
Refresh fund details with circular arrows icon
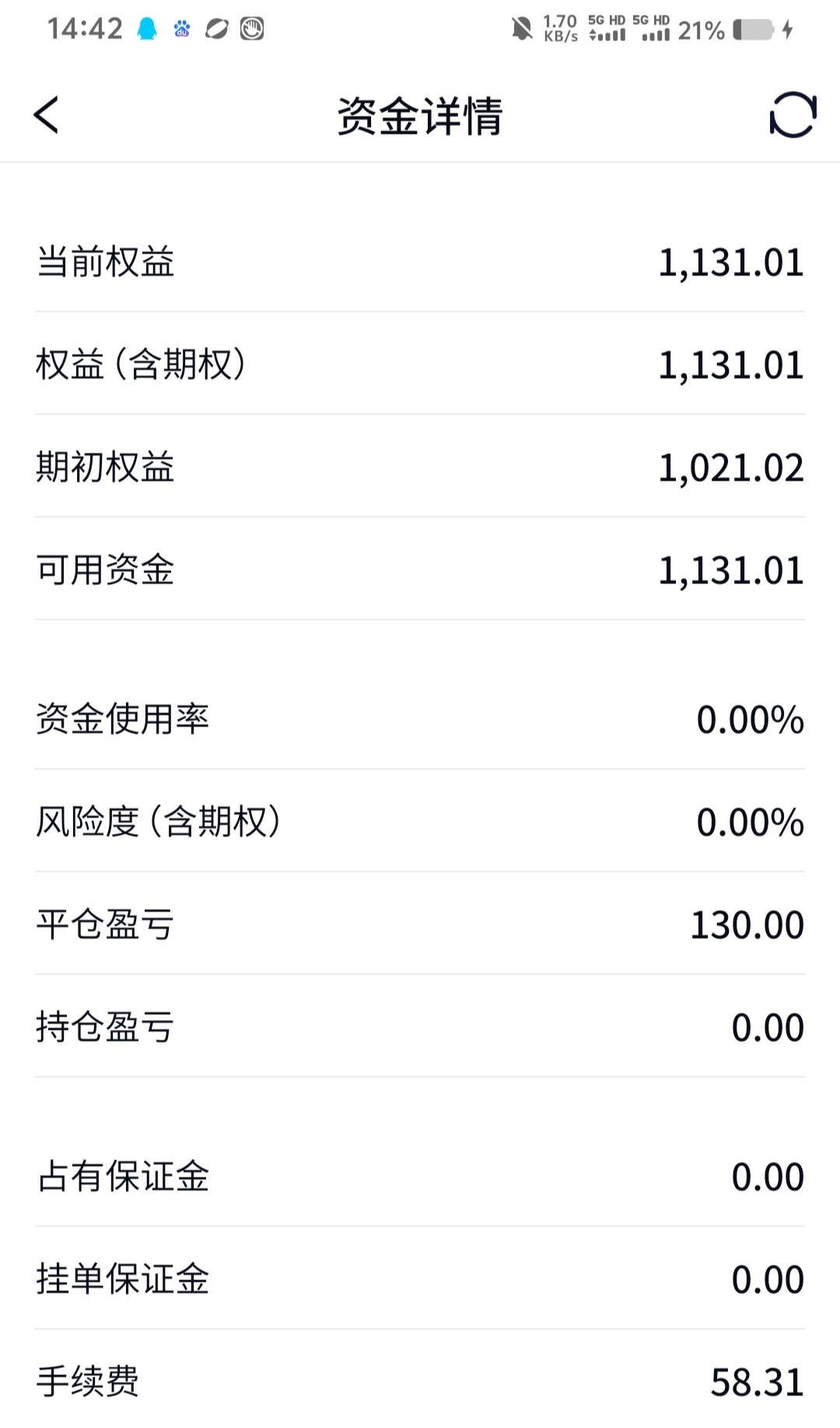pyautogui.click(x=793, y=115)
